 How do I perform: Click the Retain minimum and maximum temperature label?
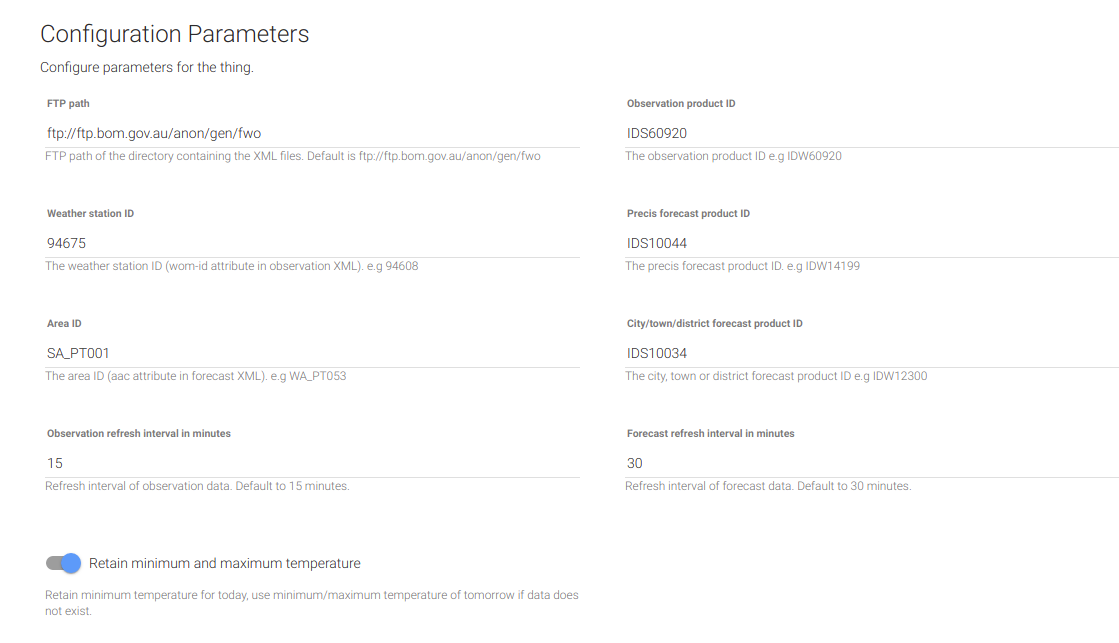225,563
